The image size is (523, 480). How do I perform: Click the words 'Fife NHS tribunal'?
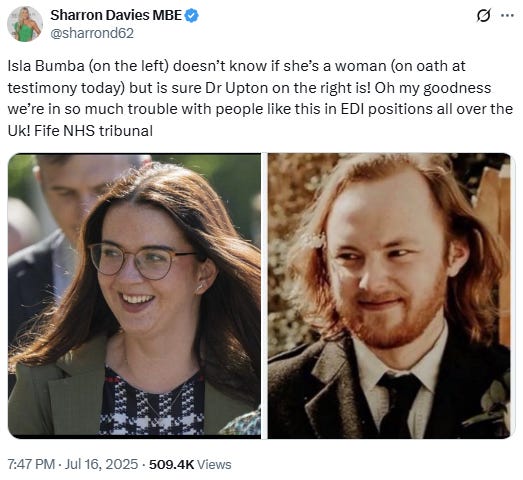(94, 131)
